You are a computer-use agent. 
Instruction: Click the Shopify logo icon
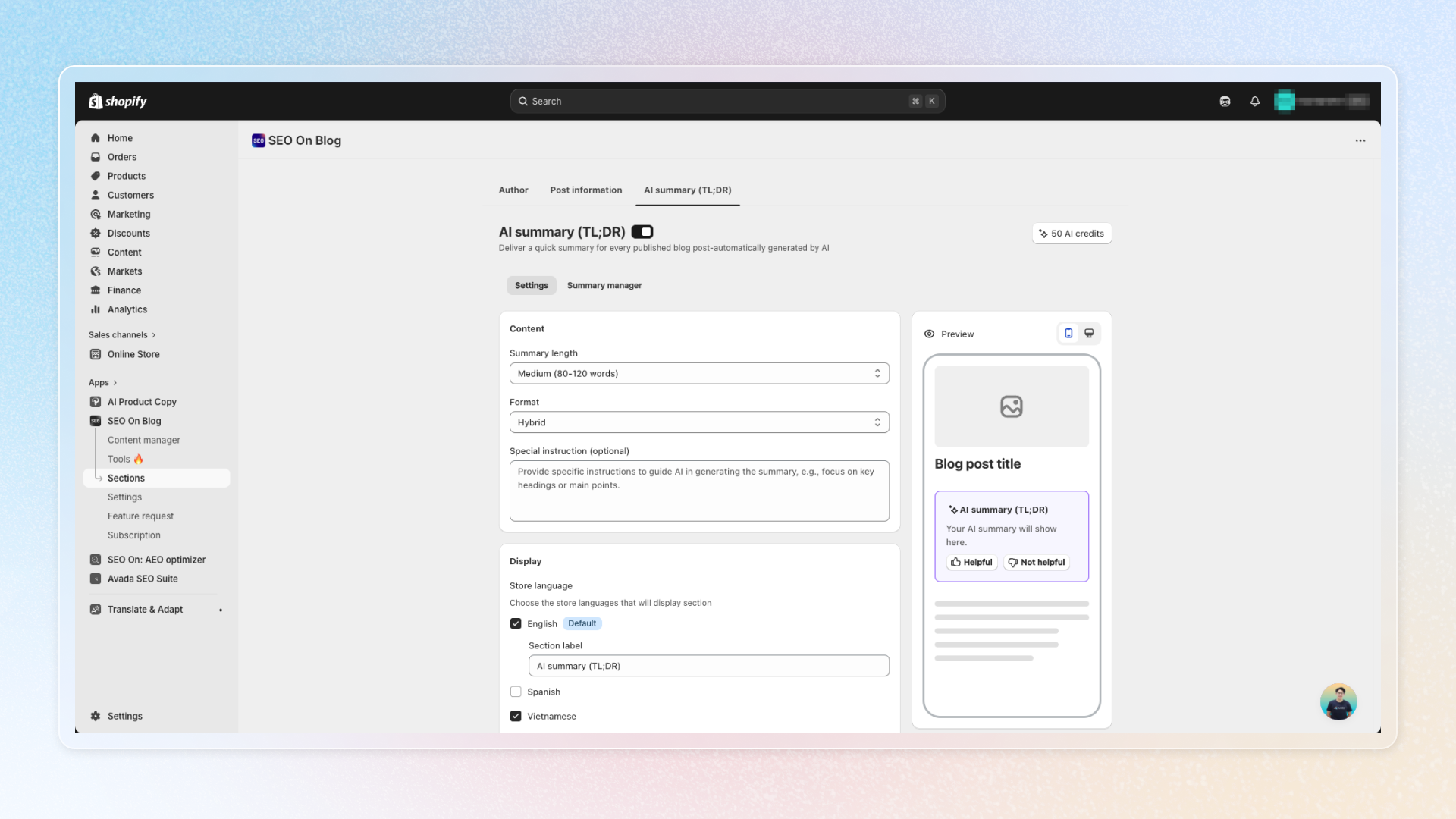96,101
